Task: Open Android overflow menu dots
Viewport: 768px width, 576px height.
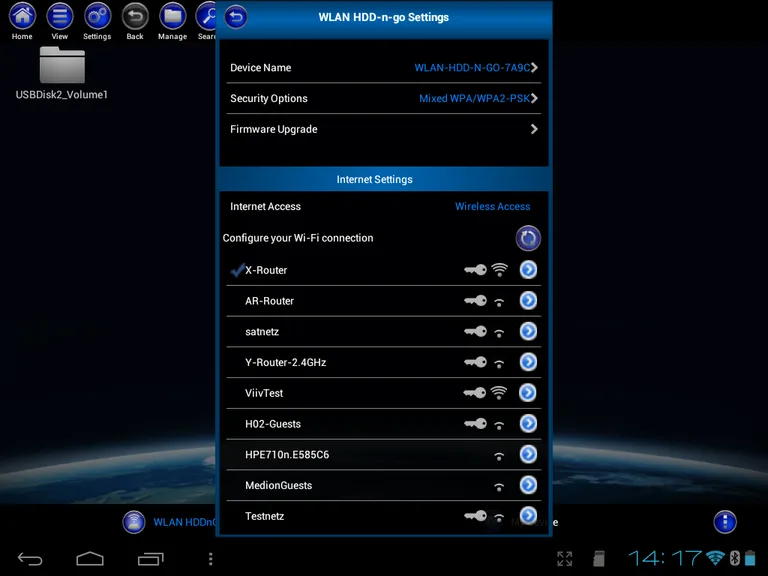Action: coord(211,558)
